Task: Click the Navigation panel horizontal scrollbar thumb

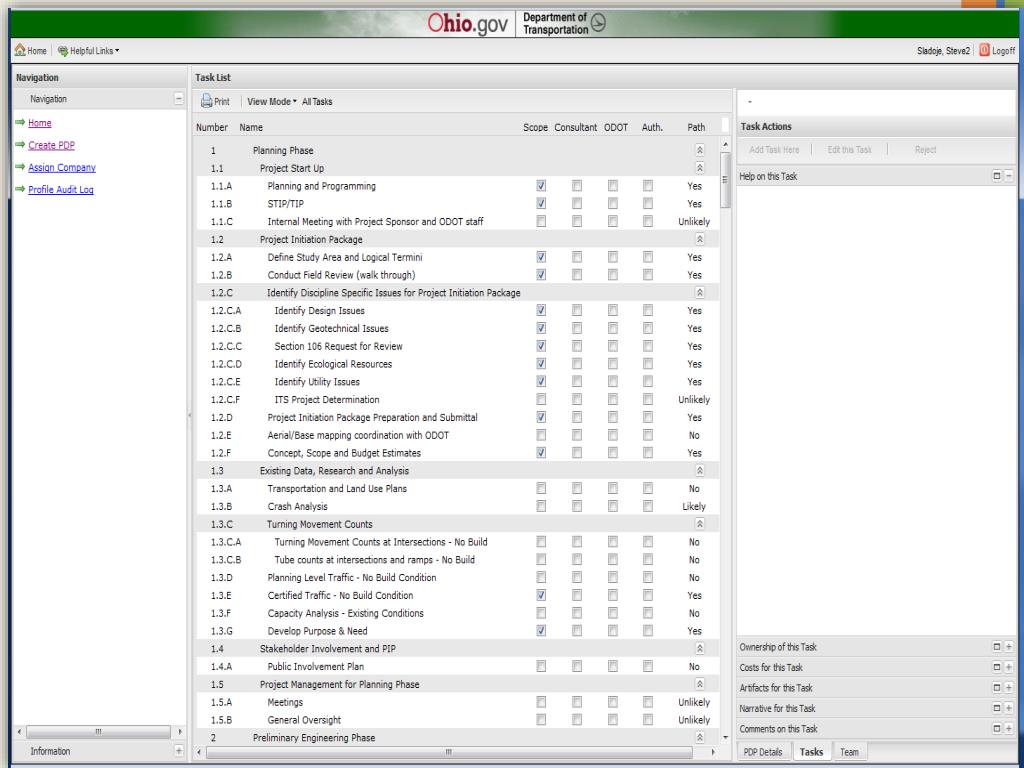Action: click(98, 731)
